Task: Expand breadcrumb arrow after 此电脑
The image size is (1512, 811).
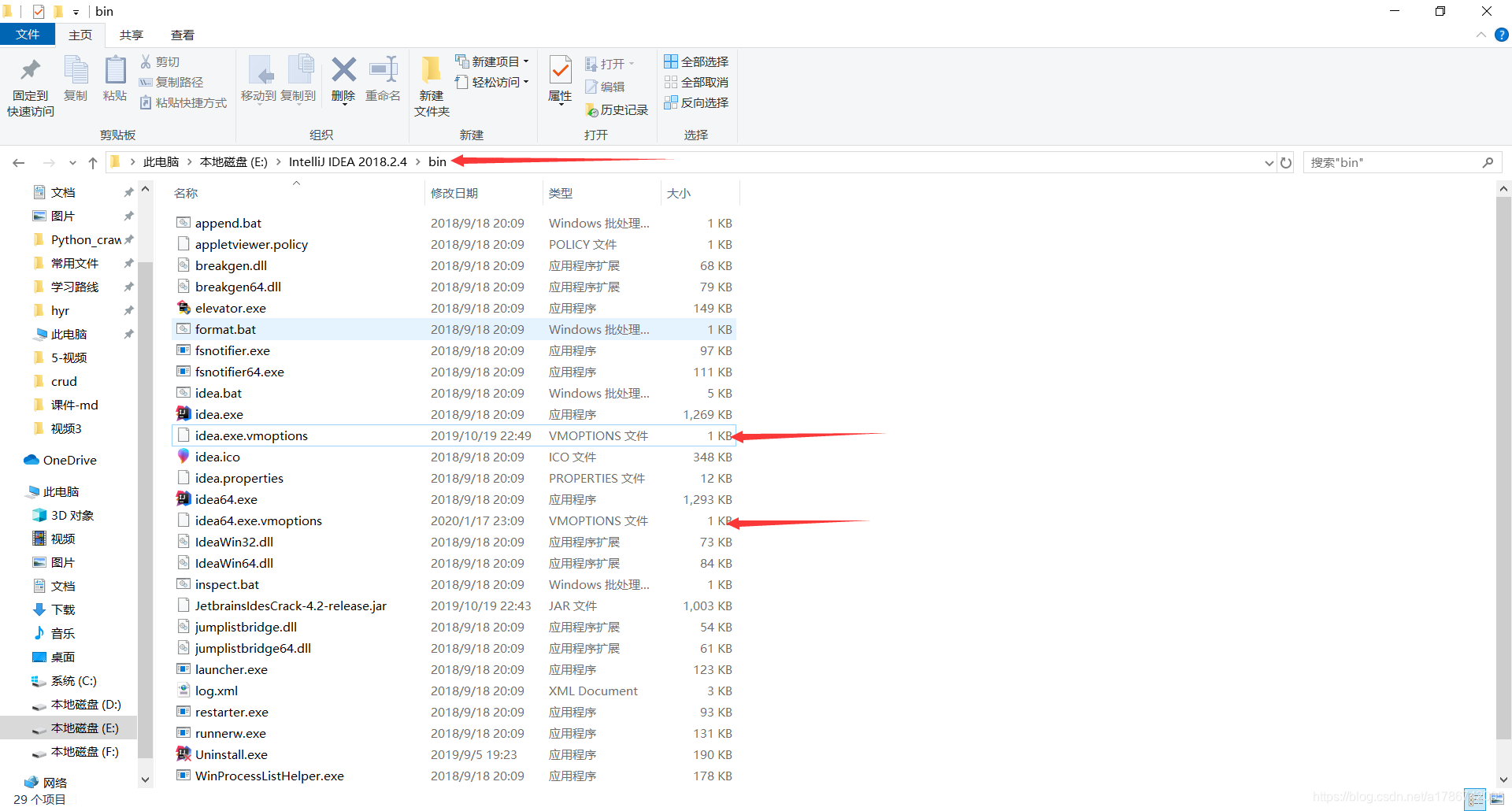Action: tap(190, 162)
